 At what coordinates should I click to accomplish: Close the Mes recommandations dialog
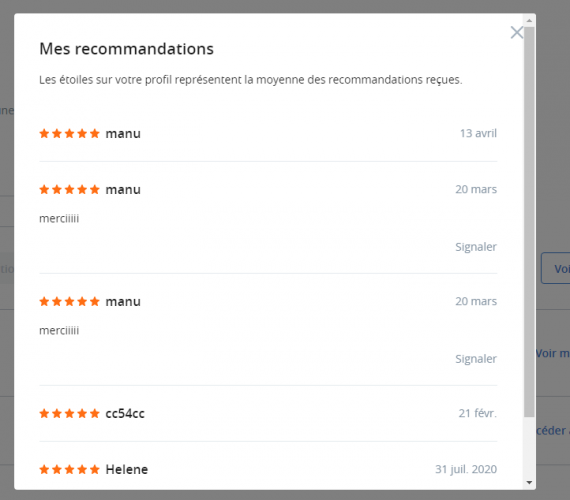click(x=517, y=32)
